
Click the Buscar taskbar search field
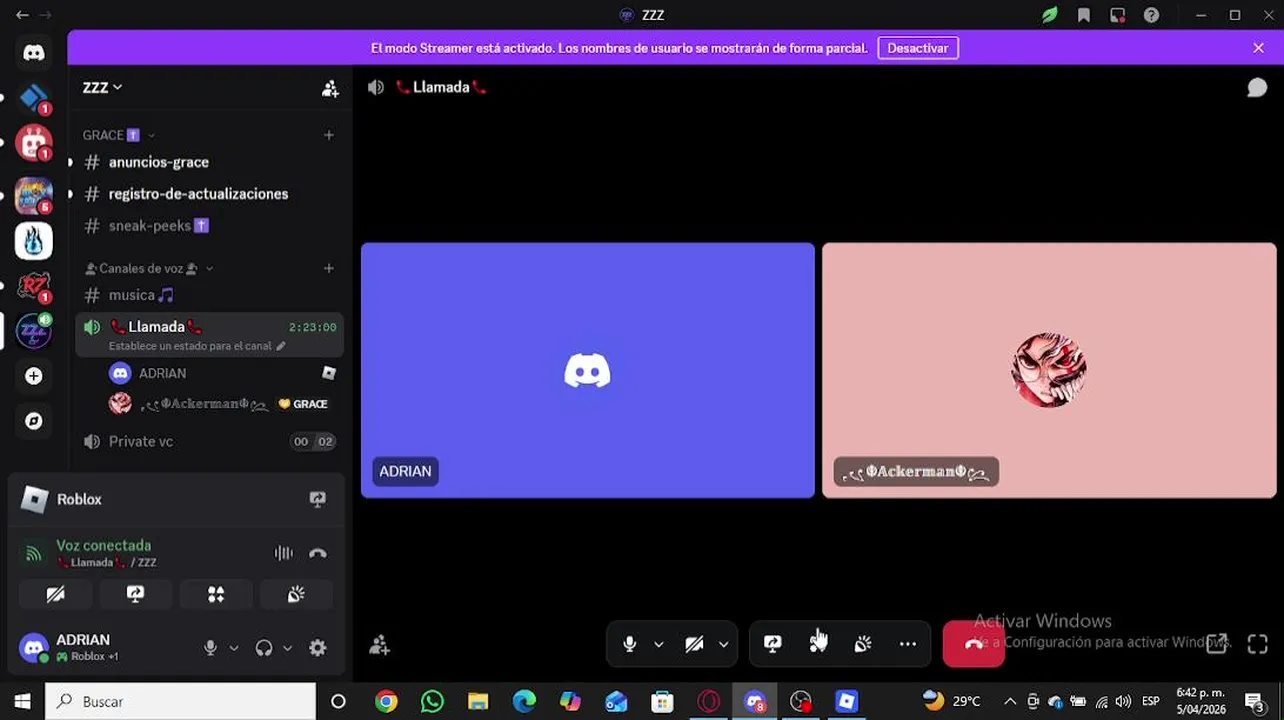[180, 701]
